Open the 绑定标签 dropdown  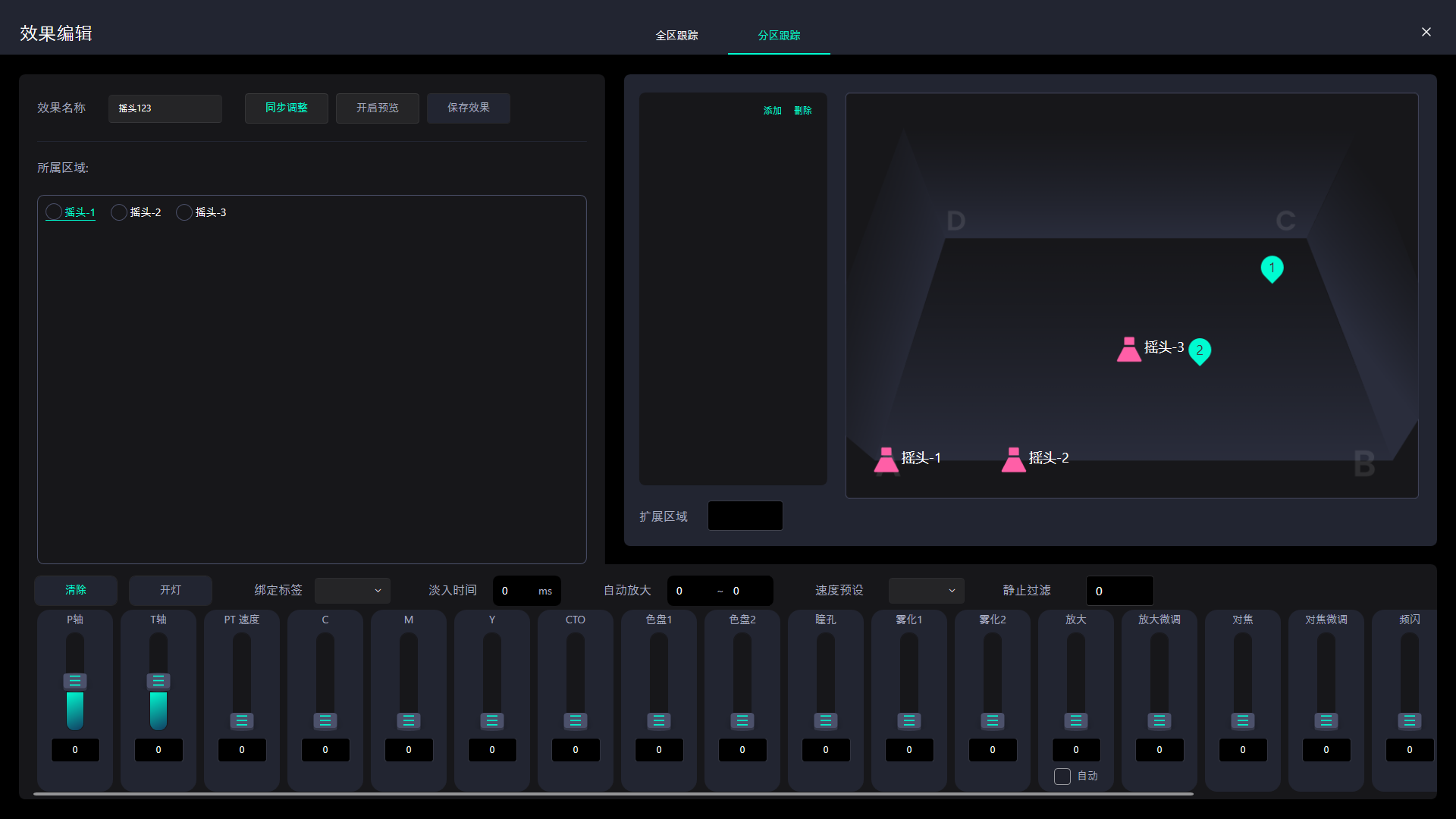(x=352, y=591)
